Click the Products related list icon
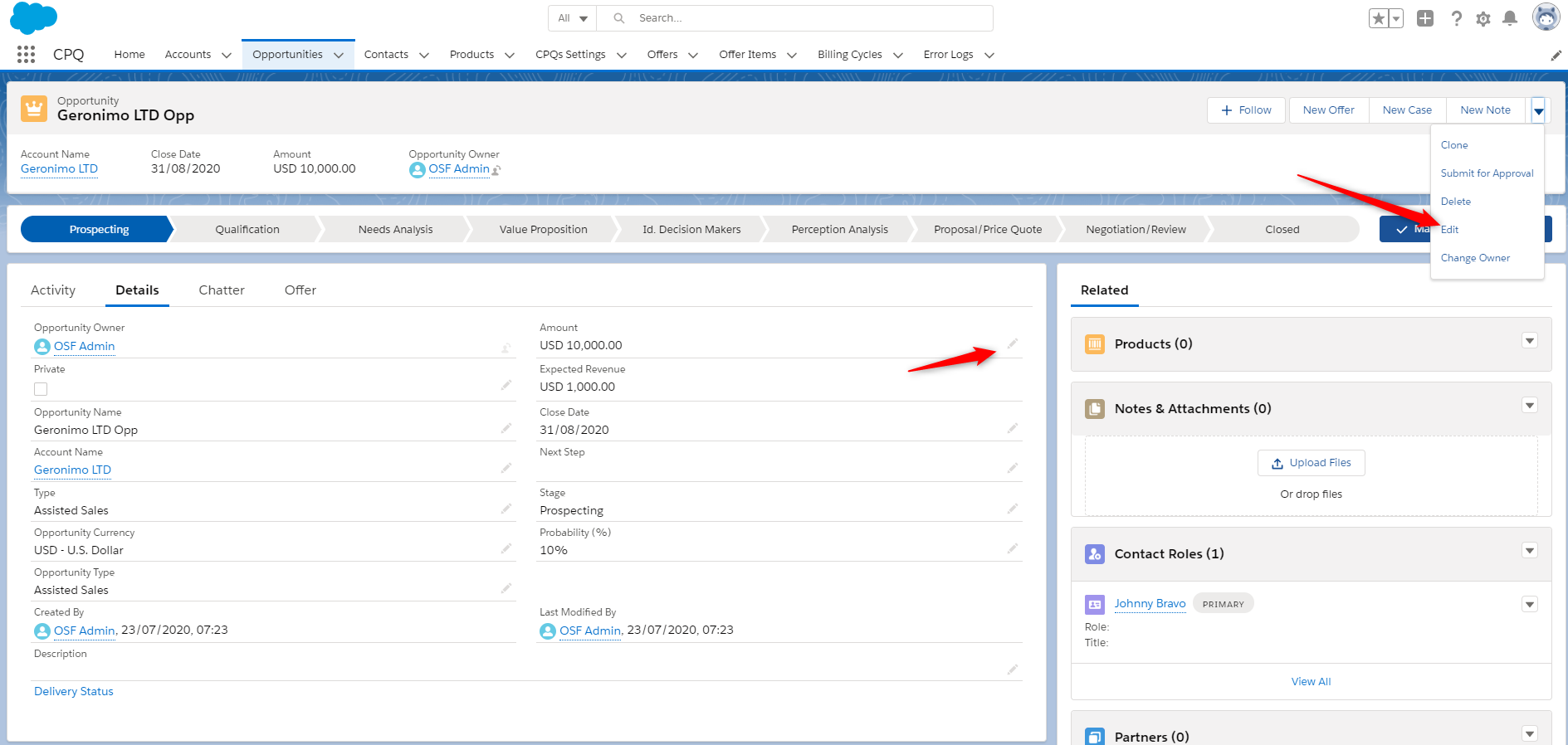Image resolution: width=1568 pixels, height=745 pixels. (1095, 343)
